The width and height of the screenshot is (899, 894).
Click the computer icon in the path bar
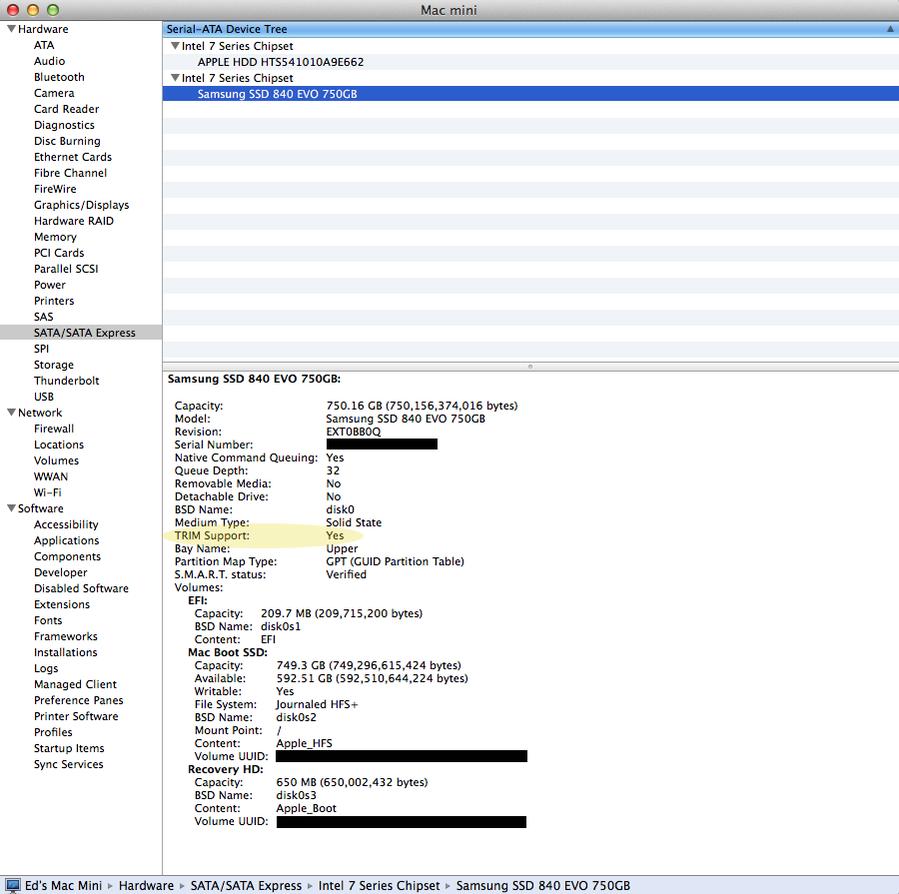(12, 886)
